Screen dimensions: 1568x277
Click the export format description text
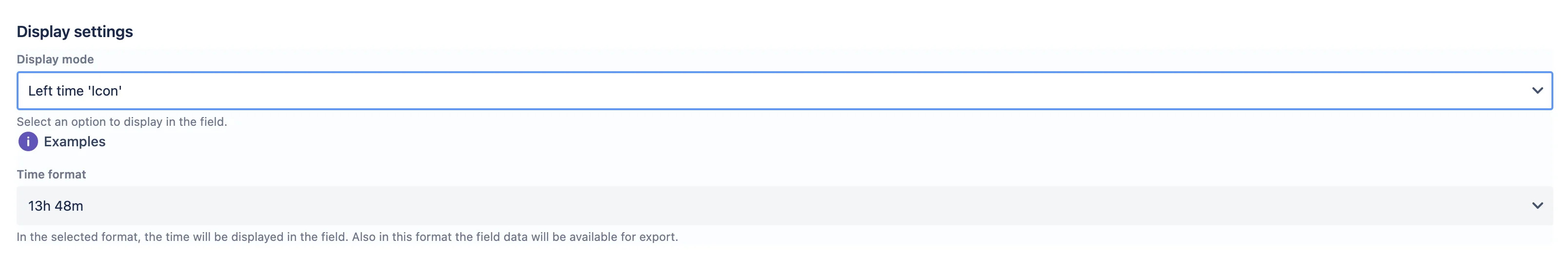(347, 237)
